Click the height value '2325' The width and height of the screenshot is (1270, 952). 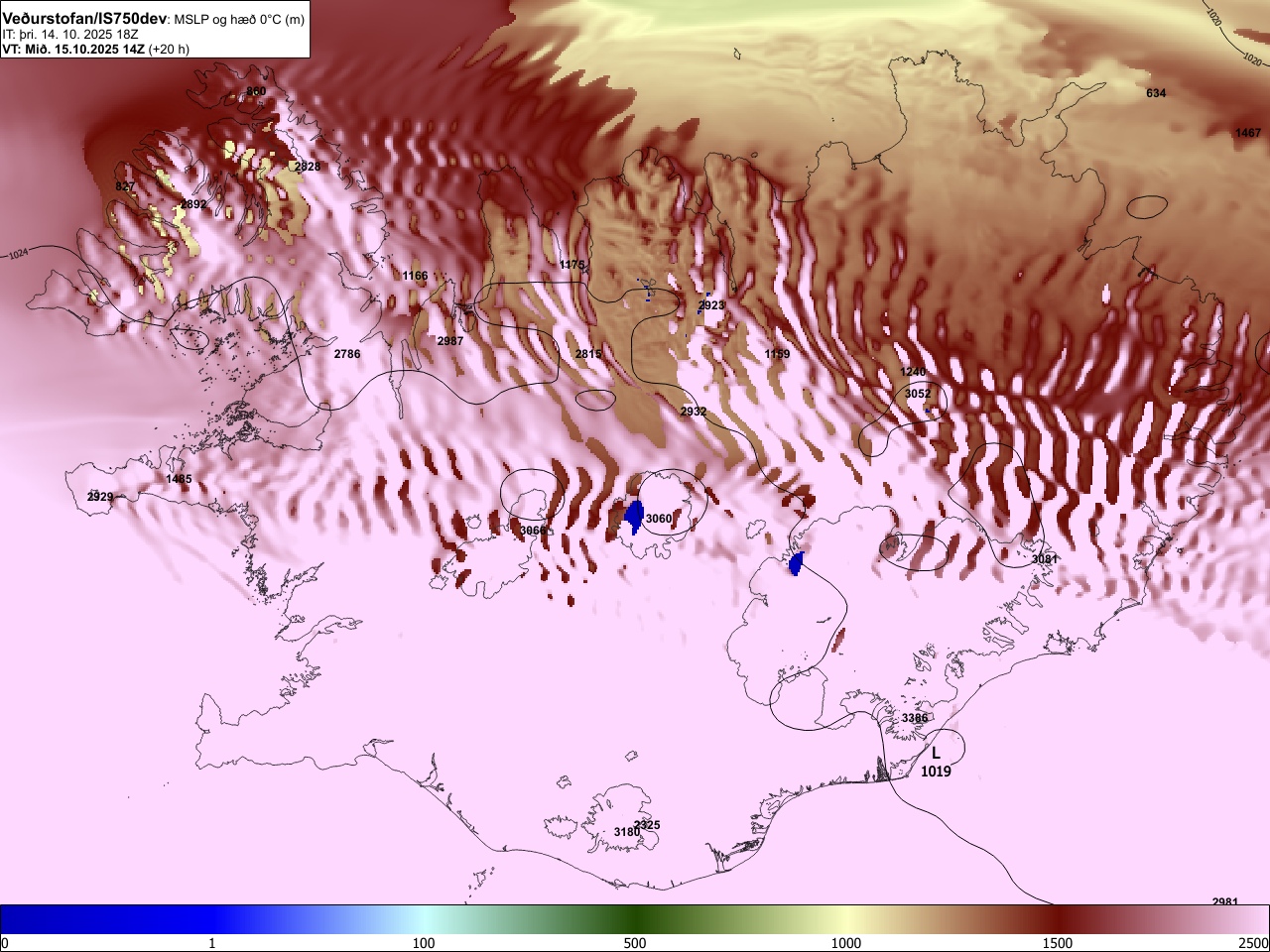(x=647, y=825)
